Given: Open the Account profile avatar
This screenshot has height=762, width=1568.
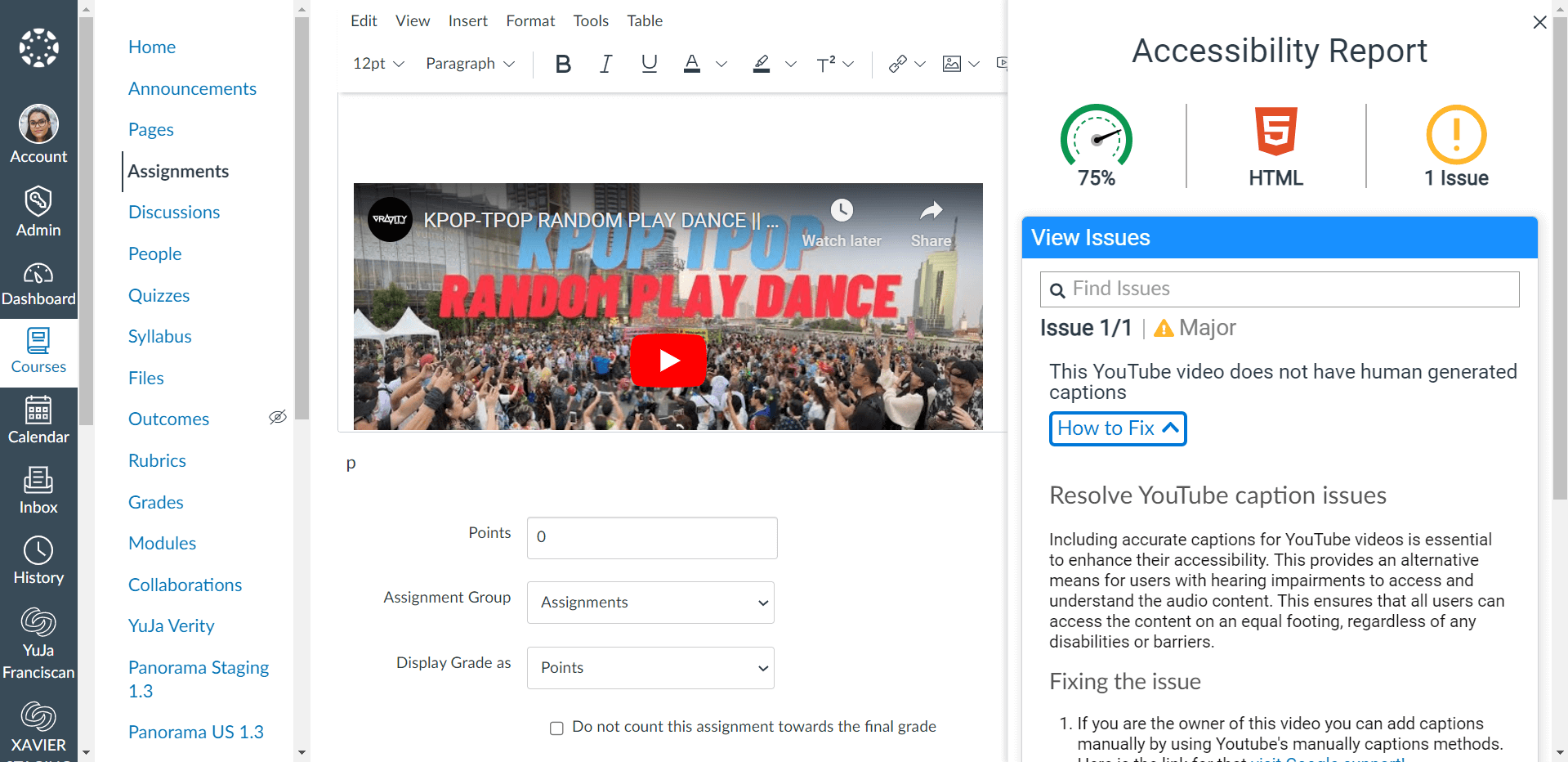Looking at the screenshot, I should pos(38,124).
